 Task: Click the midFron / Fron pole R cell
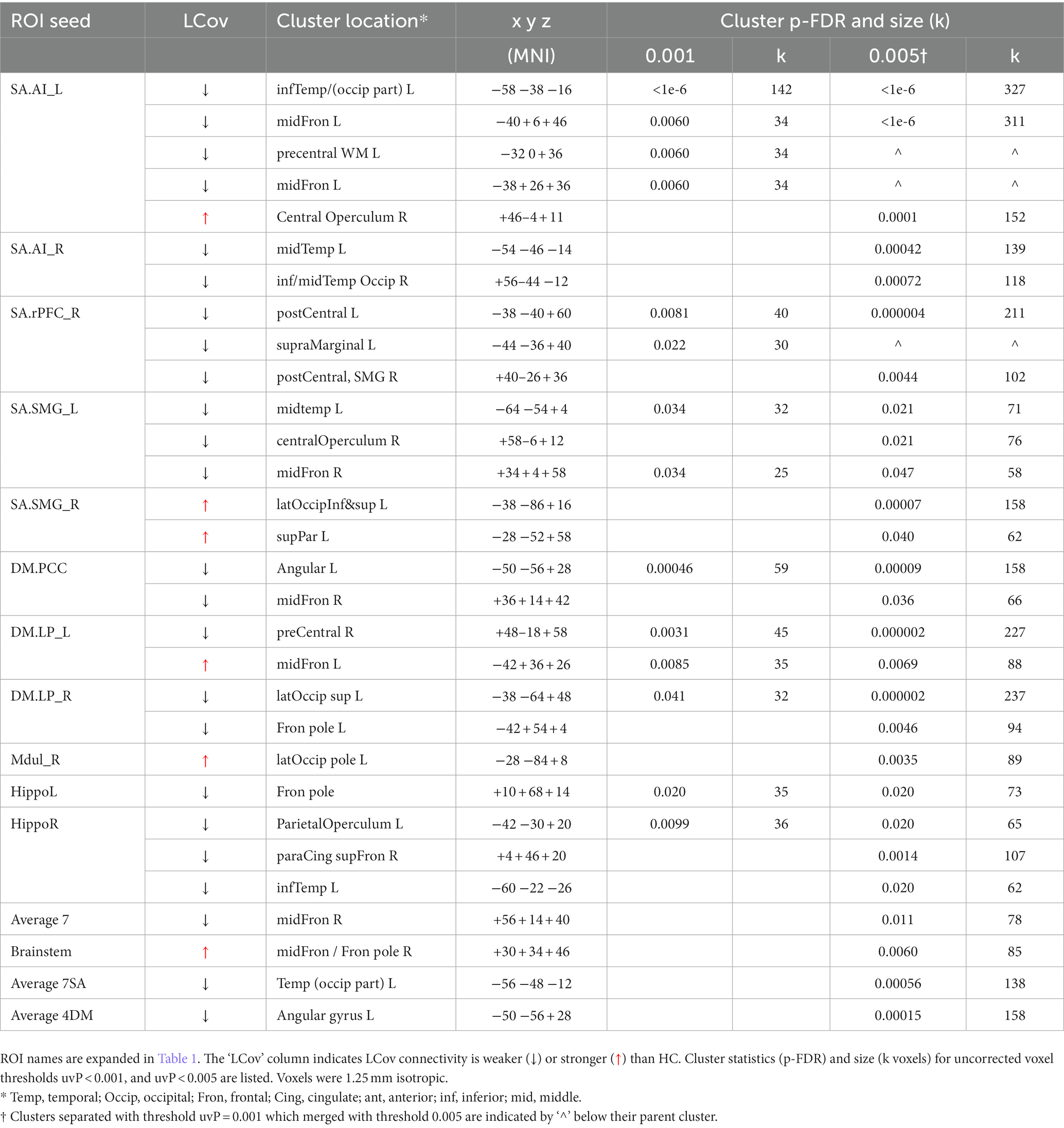click(344, 951)
